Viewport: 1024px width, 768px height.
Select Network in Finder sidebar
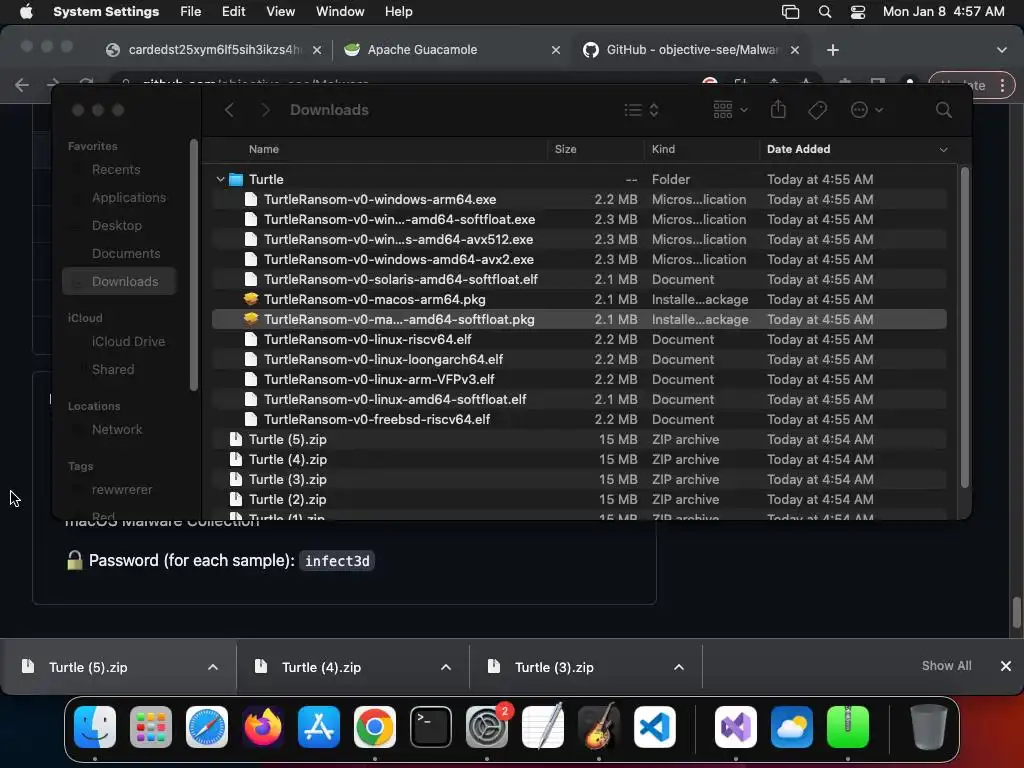117,429
